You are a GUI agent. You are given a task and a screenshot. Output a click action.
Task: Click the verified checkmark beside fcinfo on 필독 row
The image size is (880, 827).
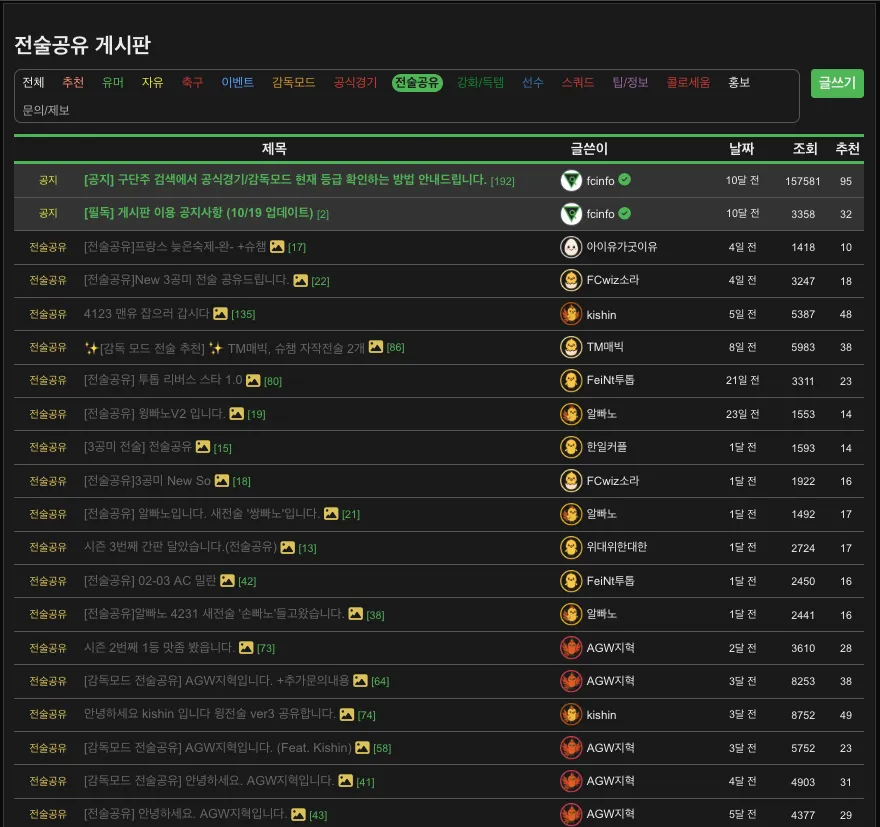(x=625, y=214)
